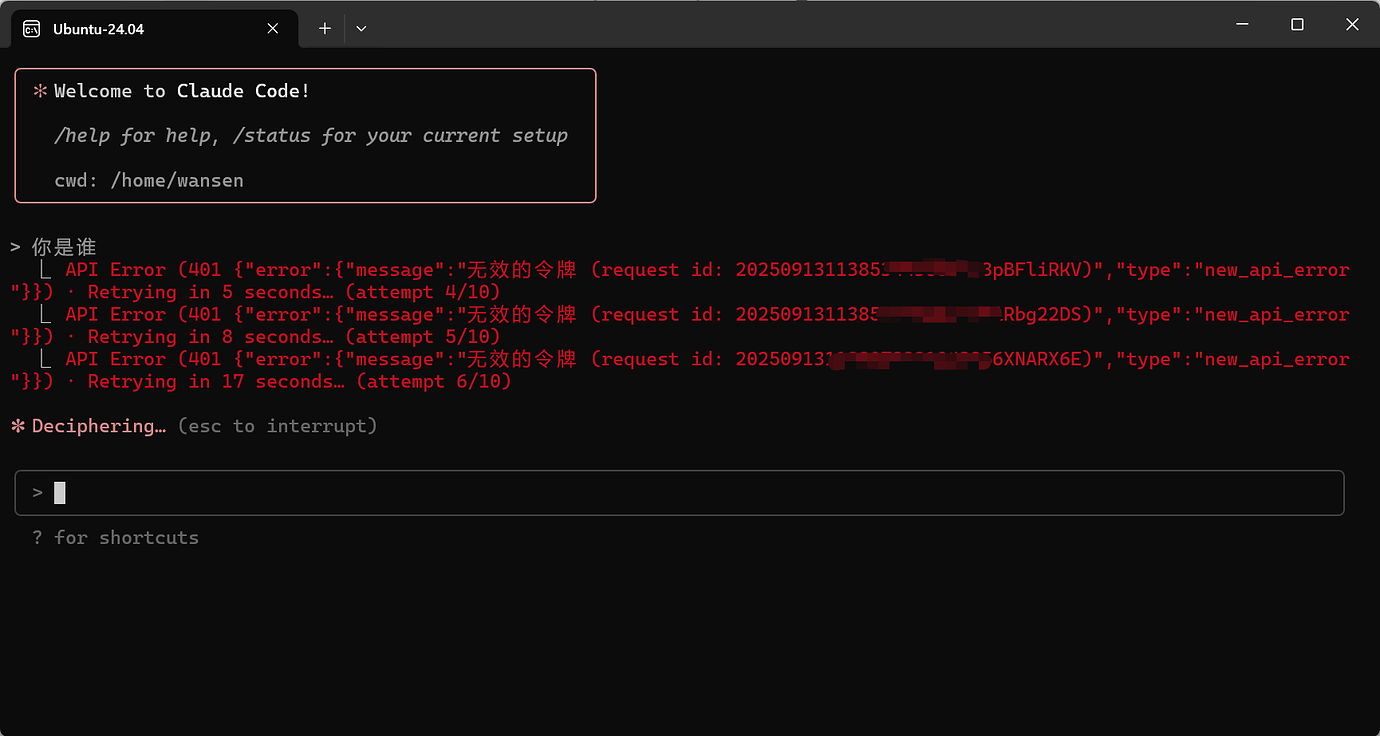Click the error line with attempt 4/10
Screen dimensions: 1380x736
pyautogui.click(x=680, y=281)
